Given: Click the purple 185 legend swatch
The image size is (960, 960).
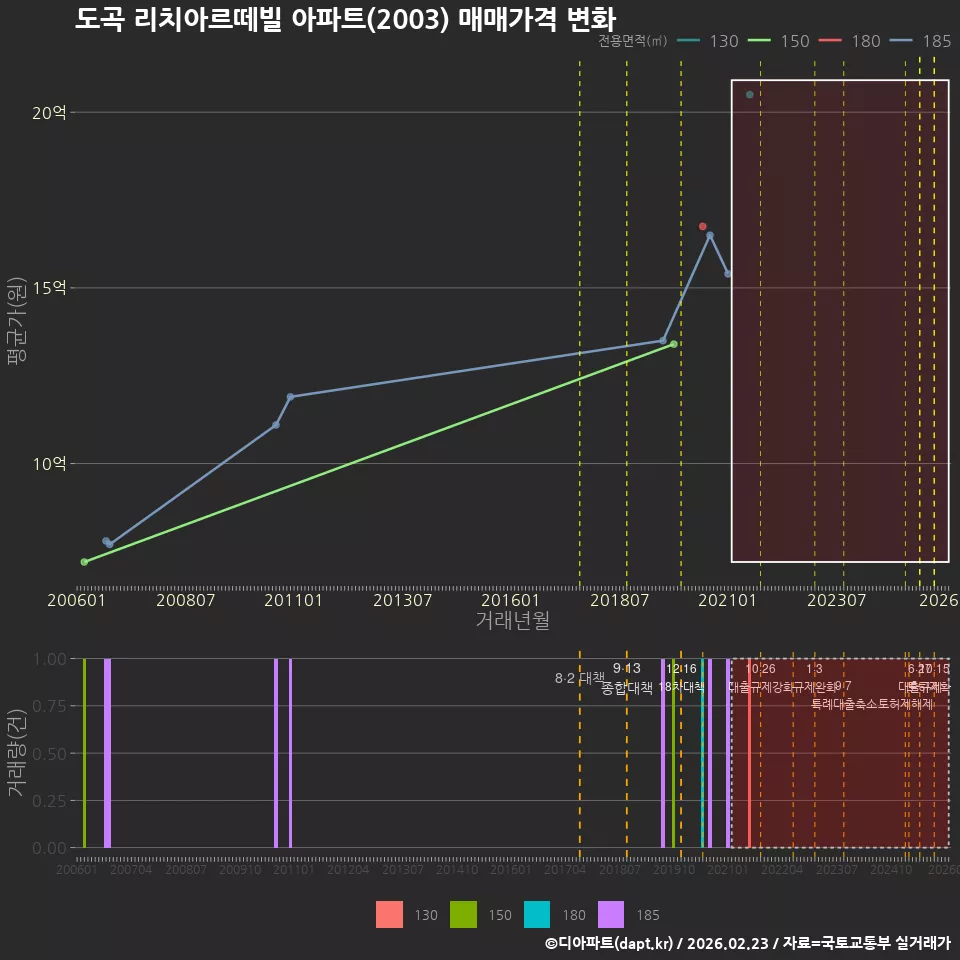Looking at the screenshot, I should [611, 915].
